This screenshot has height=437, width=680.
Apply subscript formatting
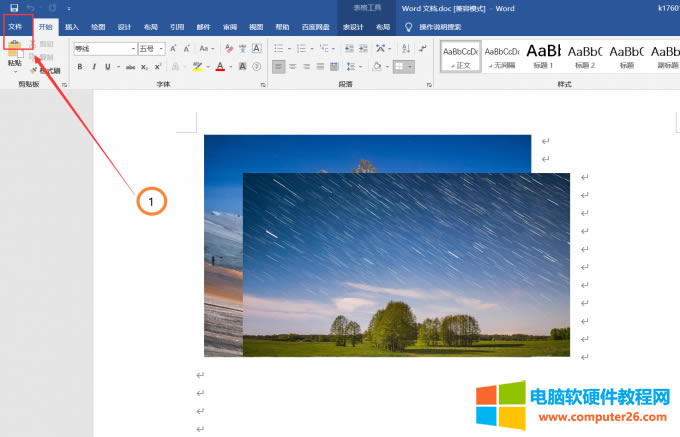144,67
